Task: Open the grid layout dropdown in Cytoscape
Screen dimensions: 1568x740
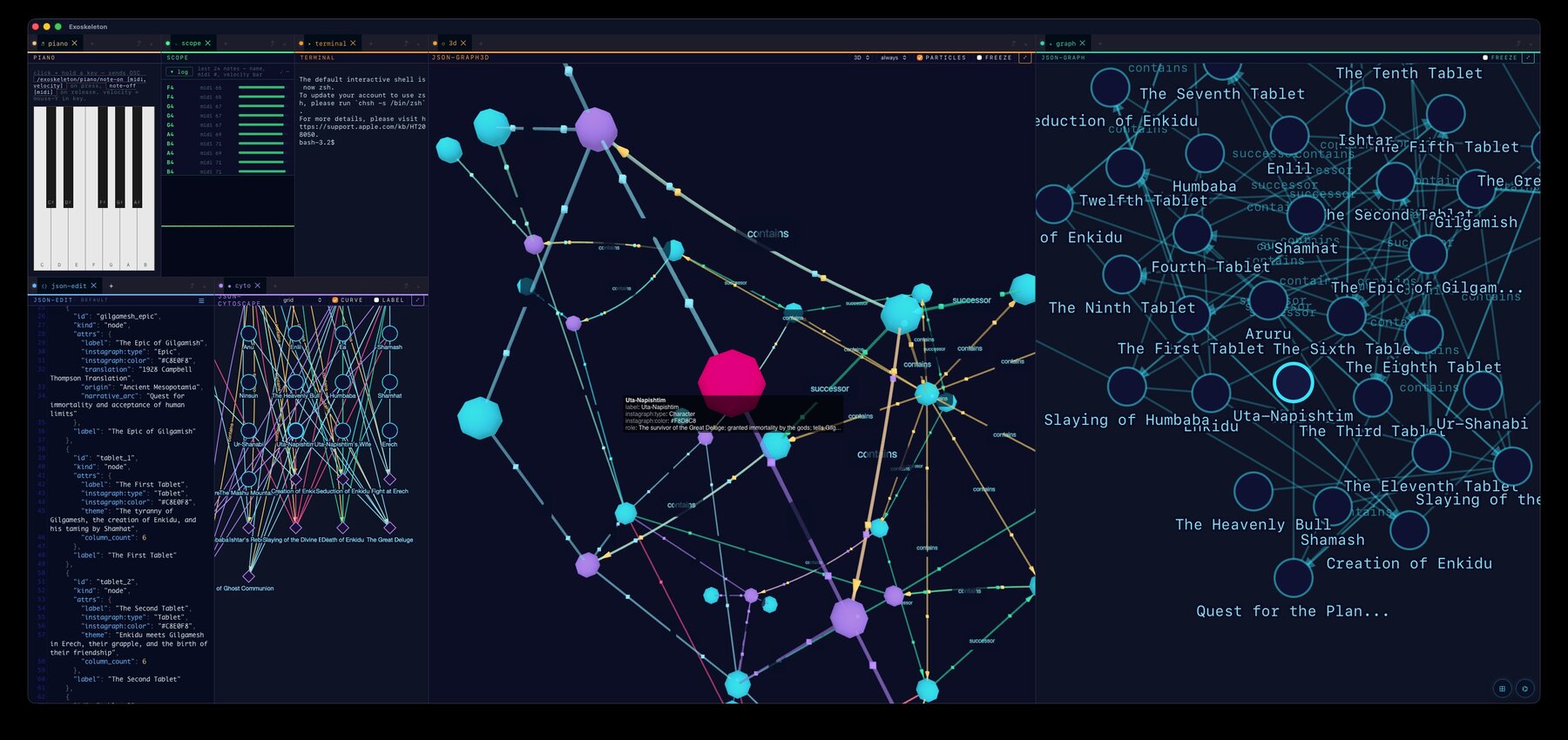Action: [x=302, y=300]
